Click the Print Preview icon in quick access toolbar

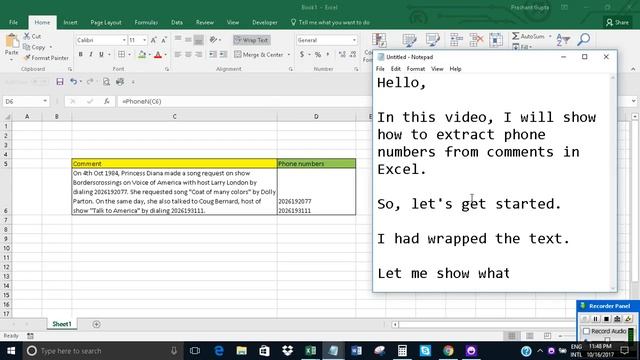click(106, 82)
